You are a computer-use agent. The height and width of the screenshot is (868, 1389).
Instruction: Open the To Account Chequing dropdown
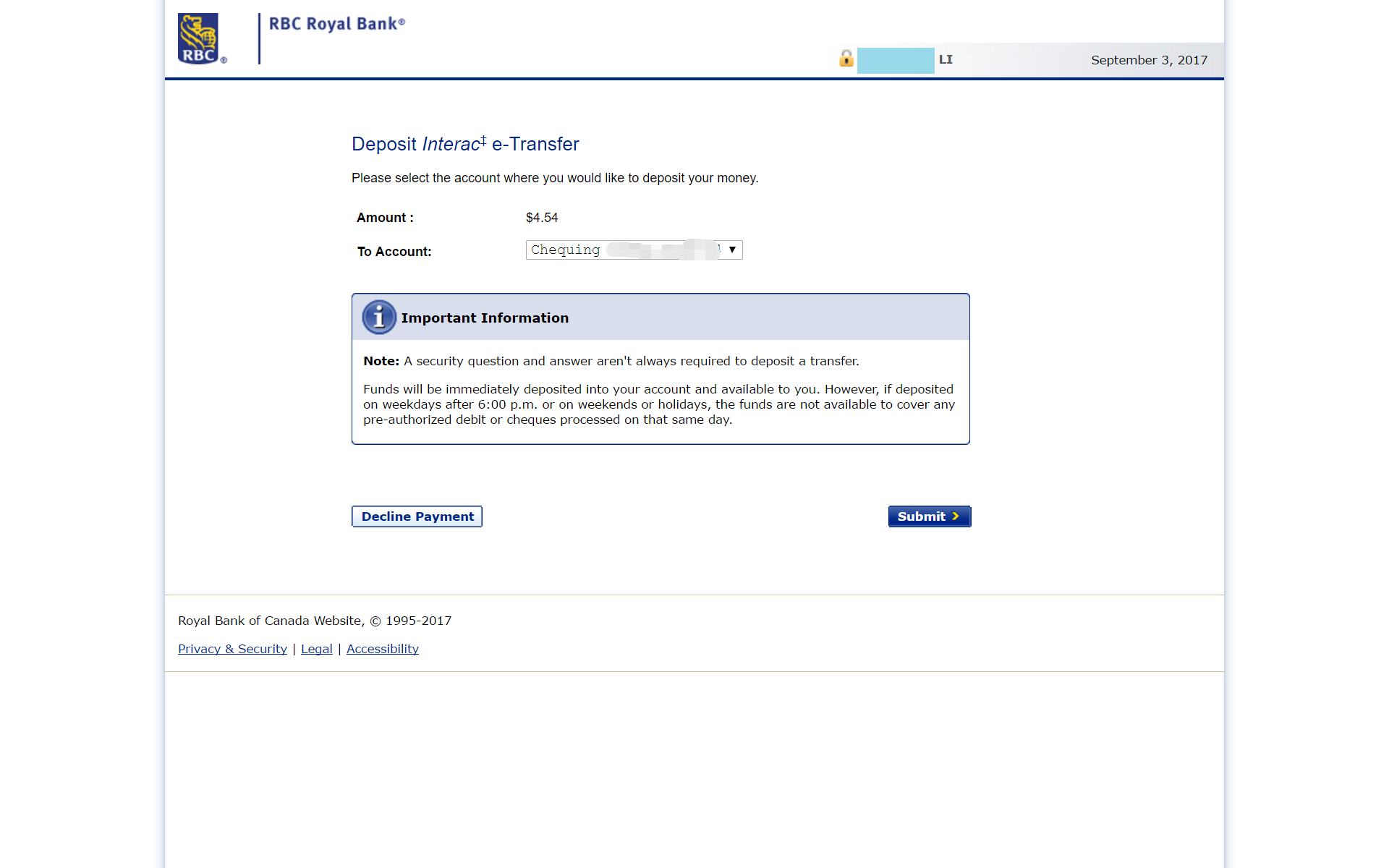(634, 250)
